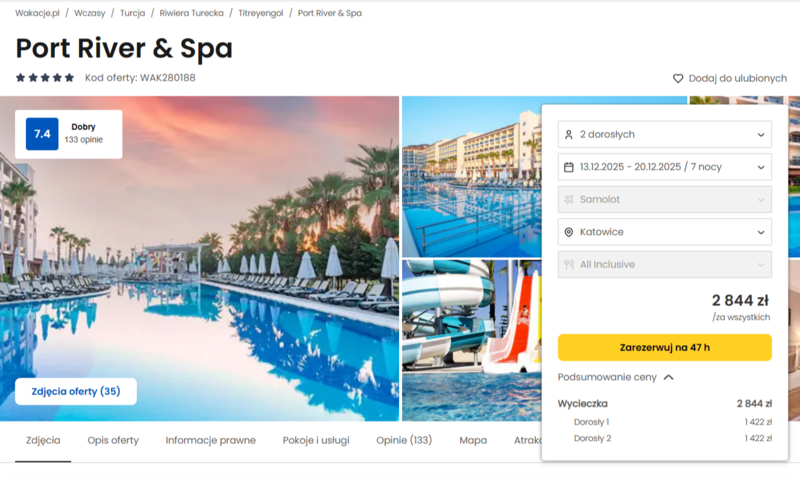The image size is (800, 480).
Task: Go to the Turcja breadcrumb link
Action: point(132,13)
